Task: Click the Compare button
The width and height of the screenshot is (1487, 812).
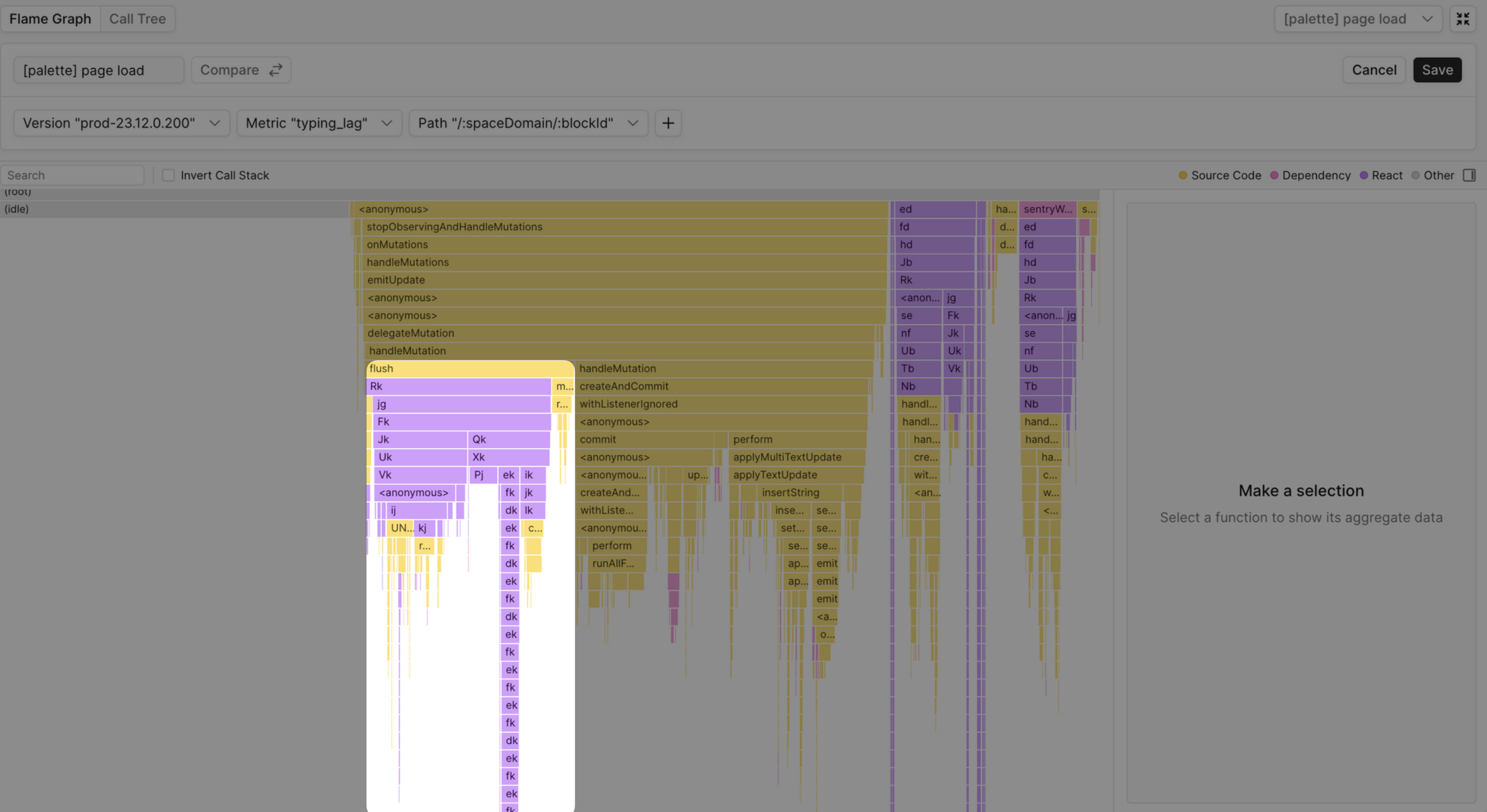Action: [241, 70]
